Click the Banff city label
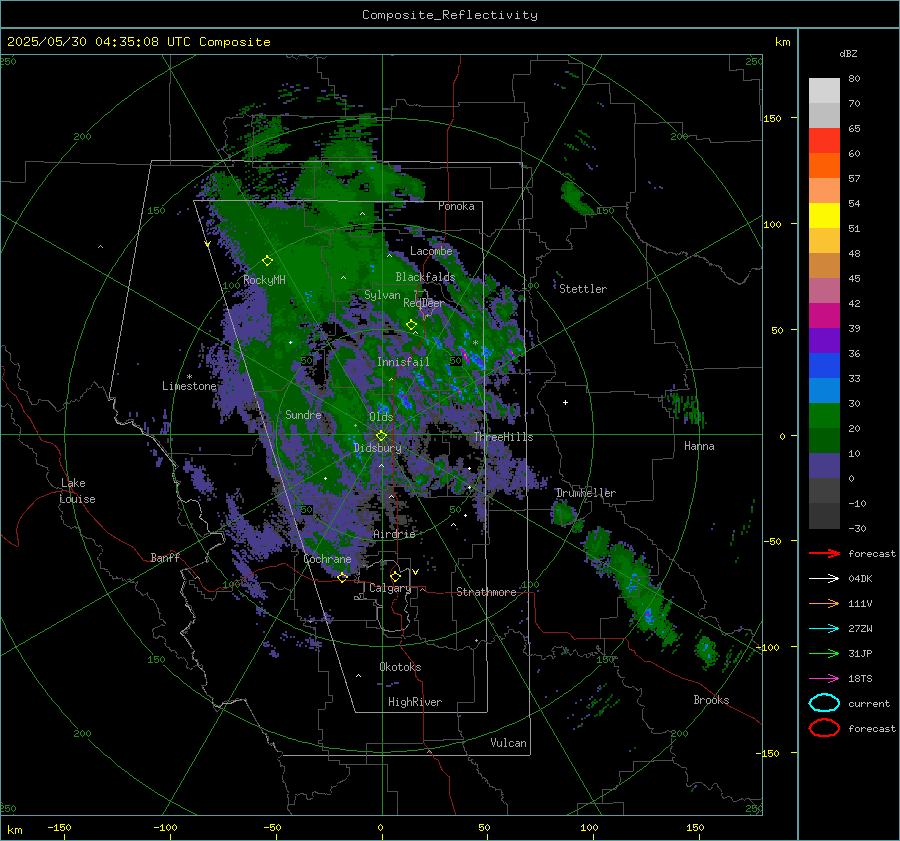Screen dimensions: 900x841 click(165, 557)
